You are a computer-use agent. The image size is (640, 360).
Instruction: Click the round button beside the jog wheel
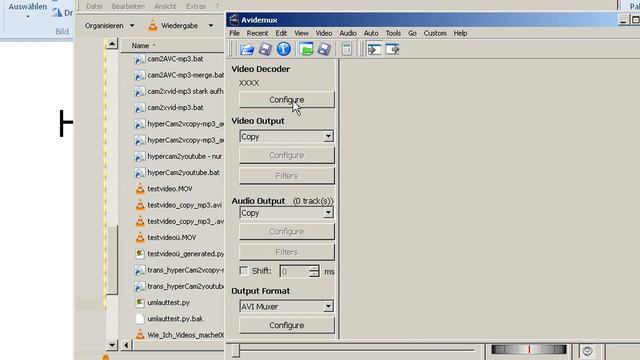click(x=587, y=351)
